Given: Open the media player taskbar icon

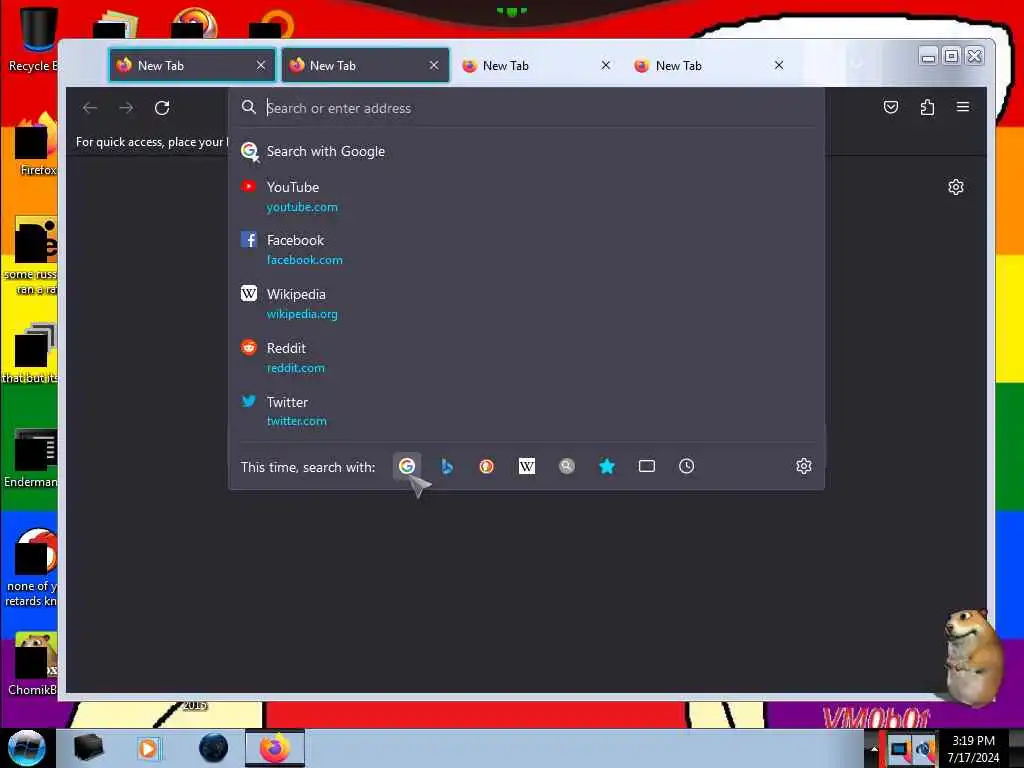Looking at the screenshot, I should coord(149,748).
